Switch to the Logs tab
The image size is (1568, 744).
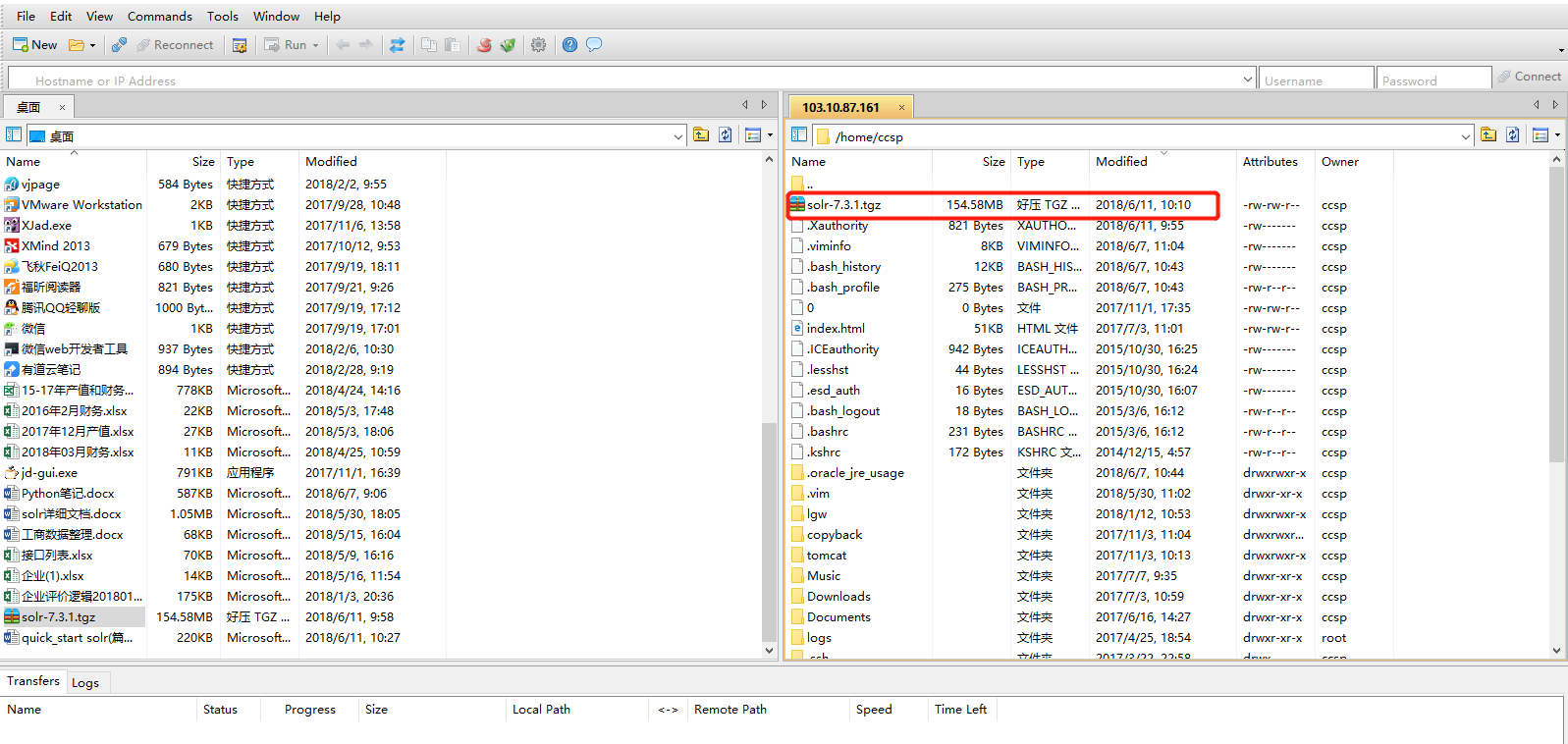click(85, 682)
